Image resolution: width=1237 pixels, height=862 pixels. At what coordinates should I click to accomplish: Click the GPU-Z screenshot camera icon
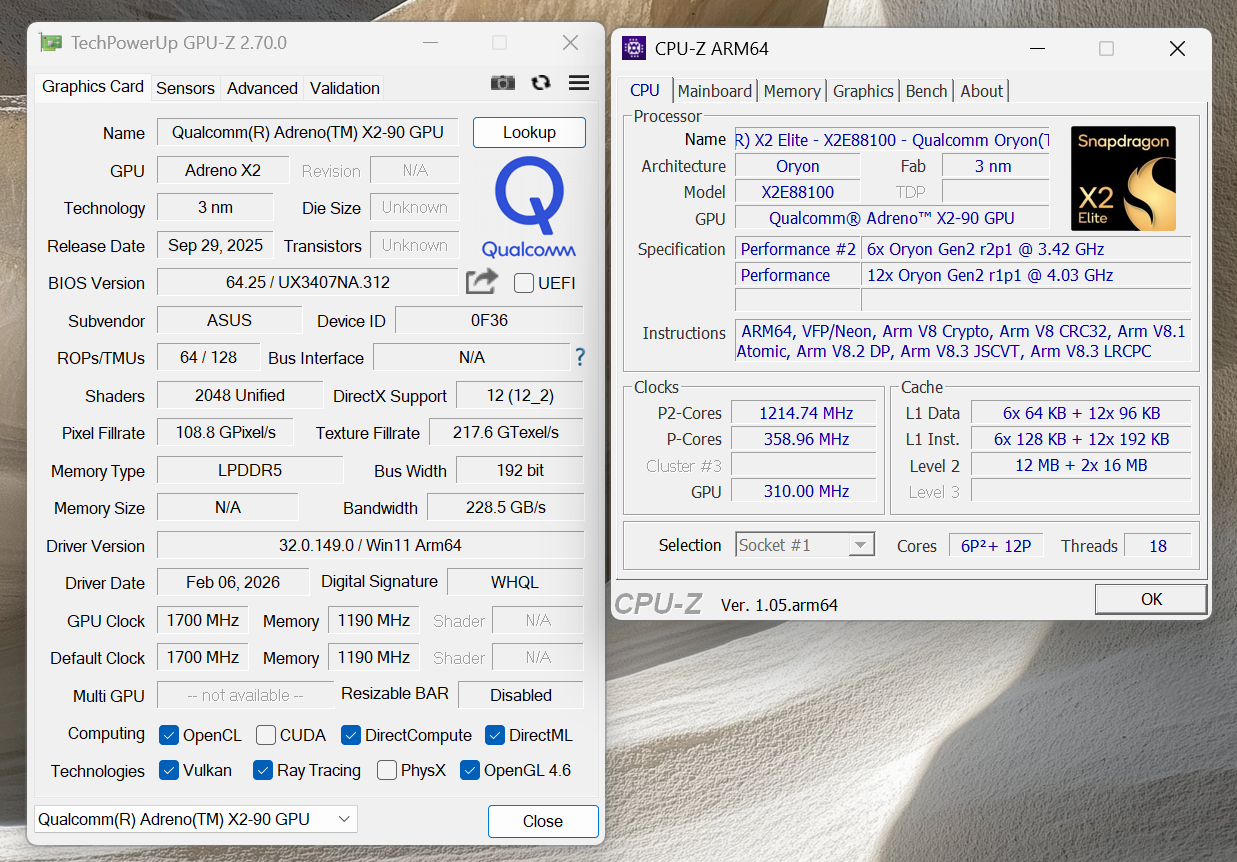pos(502,83)
